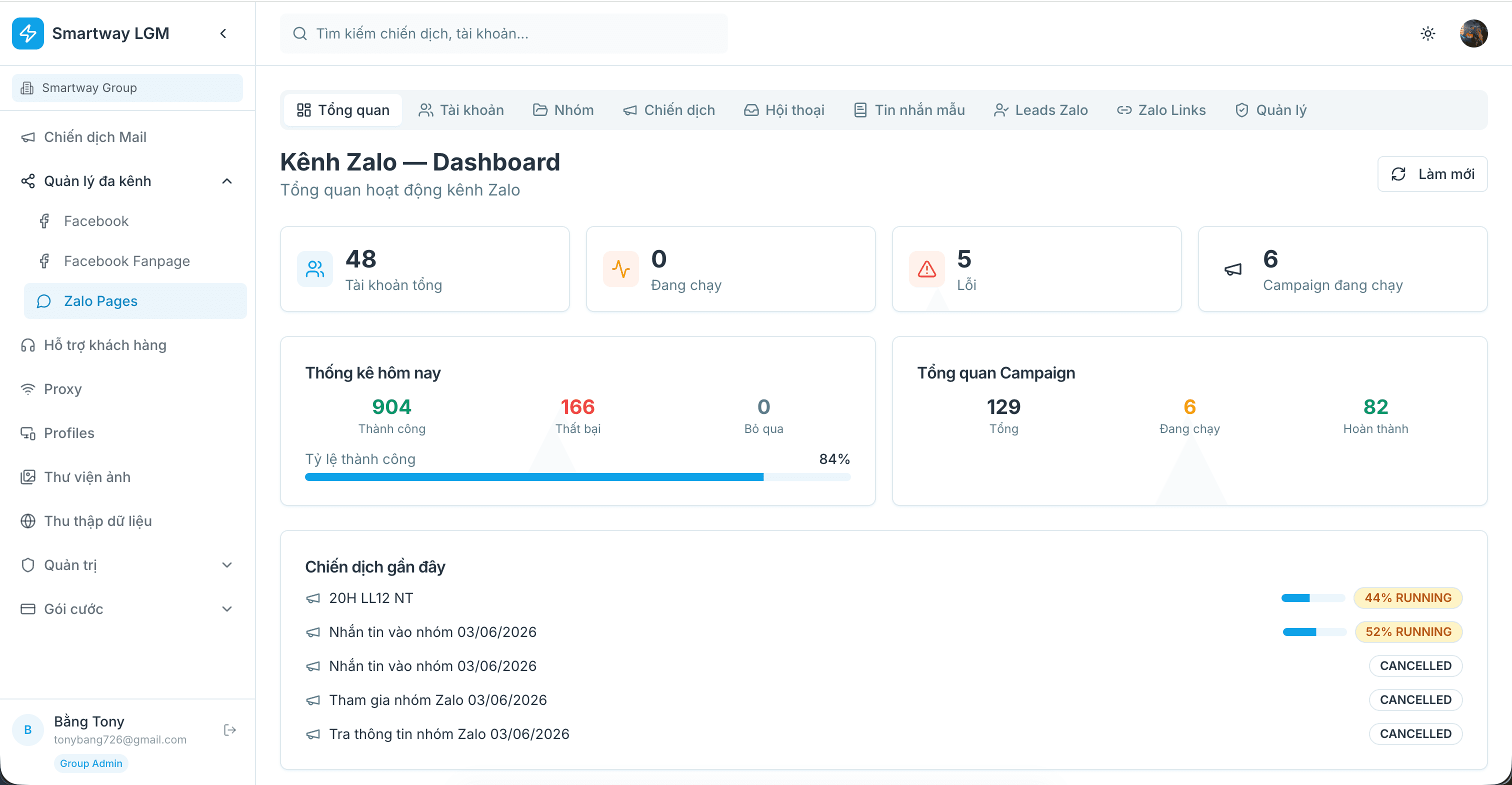Click the Tài khoản tổng users icon
The image size is (1512, 785).
[x=315, y=269]
